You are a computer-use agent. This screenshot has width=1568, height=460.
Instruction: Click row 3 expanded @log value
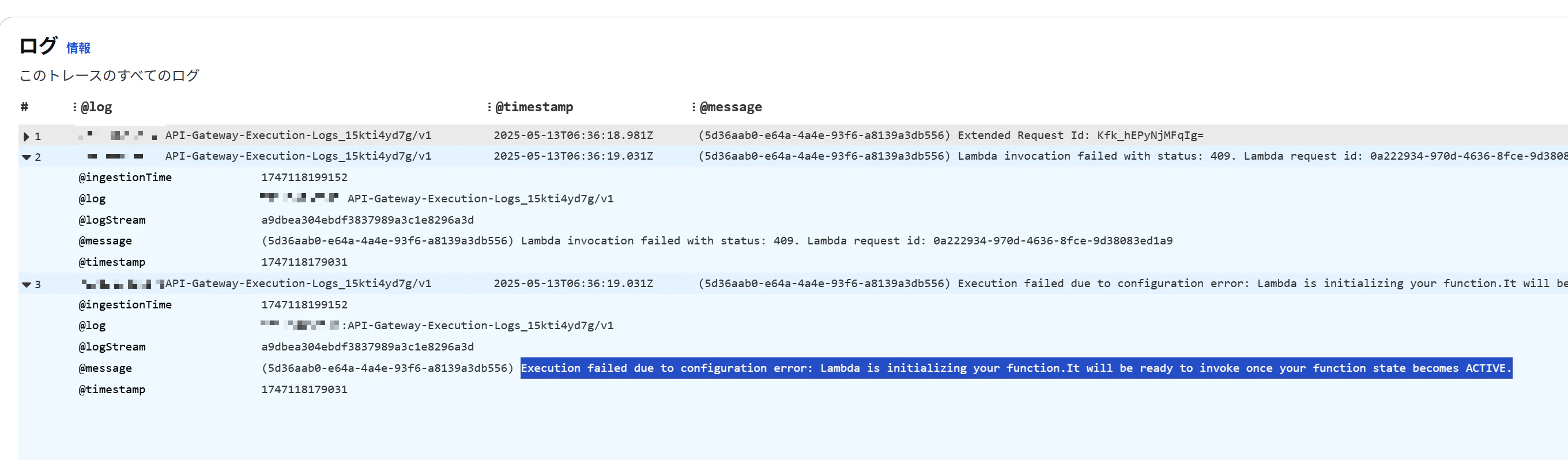pos(436,326)
